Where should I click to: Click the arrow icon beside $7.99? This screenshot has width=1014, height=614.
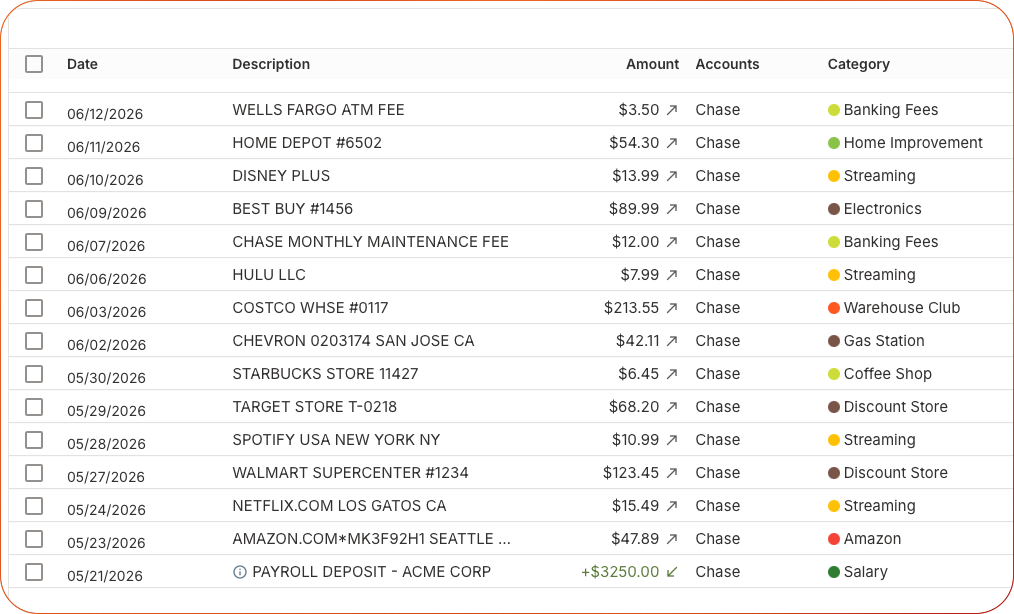[x=672, y=275]
